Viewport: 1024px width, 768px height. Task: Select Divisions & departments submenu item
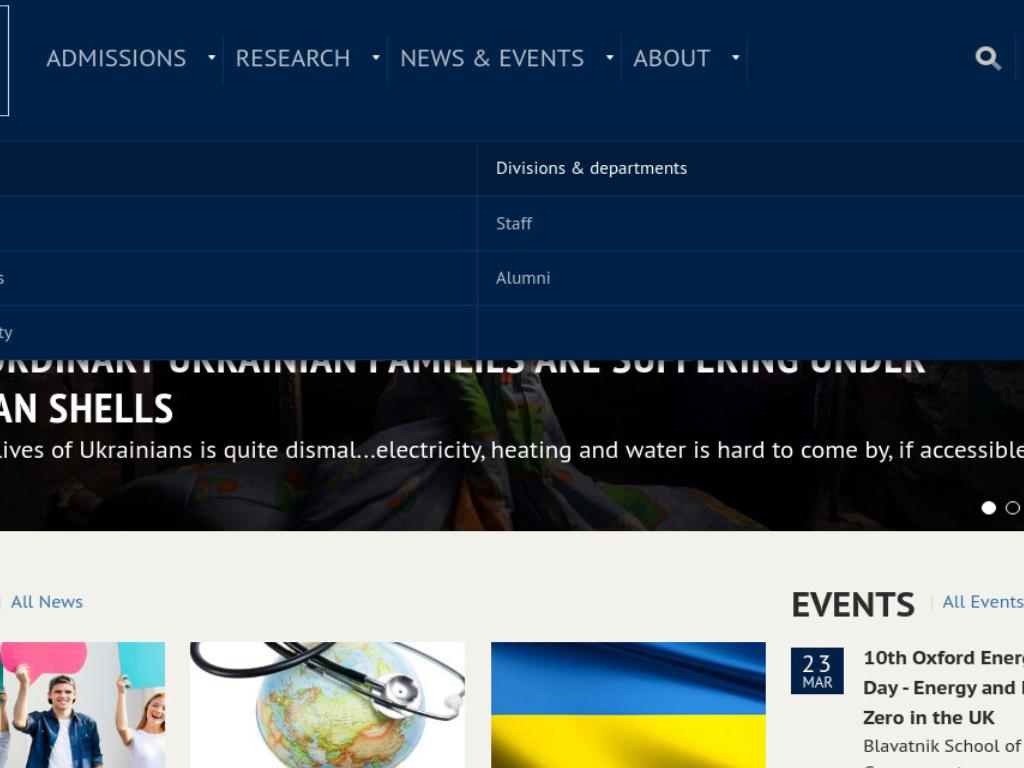[x=591, y=168]
